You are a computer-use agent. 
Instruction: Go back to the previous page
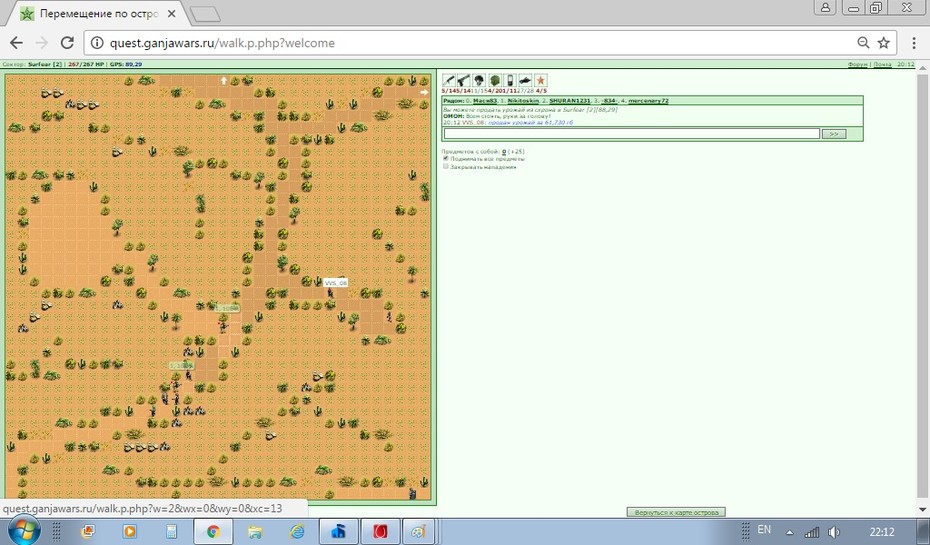point(17,43)
